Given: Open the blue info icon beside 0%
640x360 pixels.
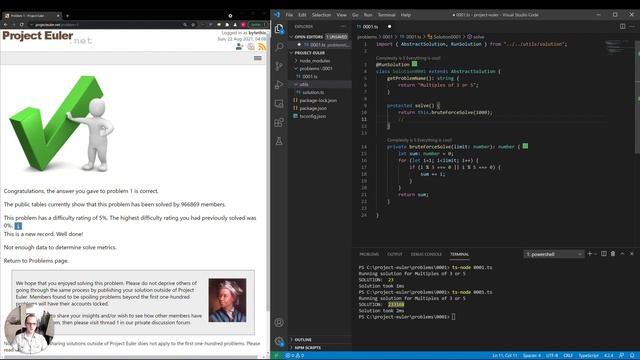Looking at the screenshot, I should pyautogui.click(x=18, y=226).
